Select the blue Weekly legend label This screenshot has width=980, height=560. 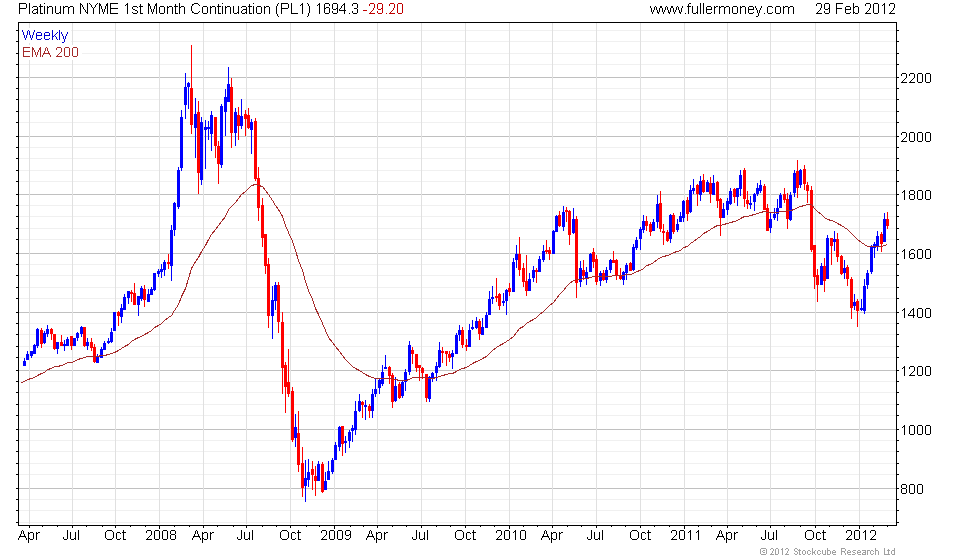[44, 36]
